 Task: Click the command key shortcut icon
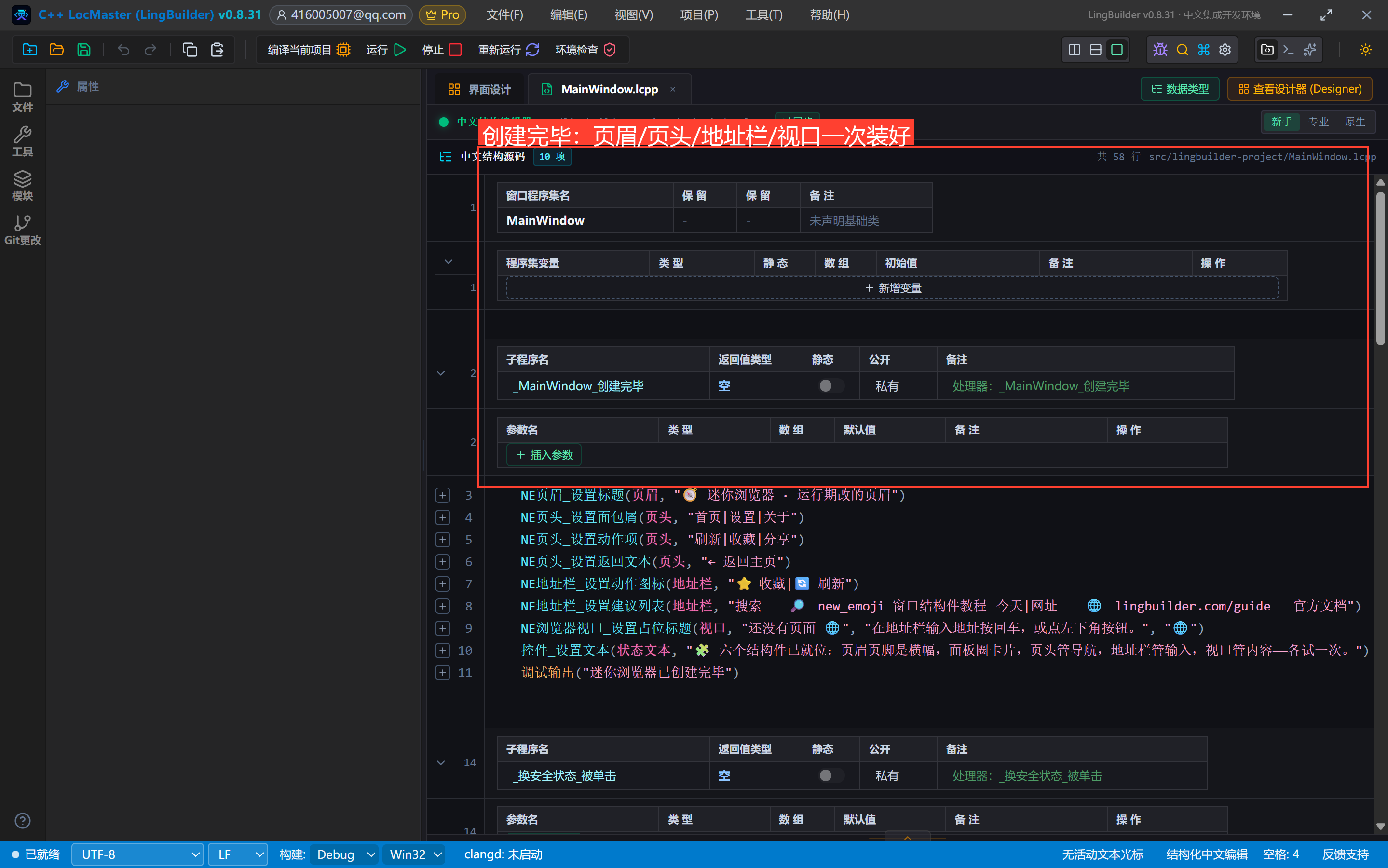[1204, 50]
